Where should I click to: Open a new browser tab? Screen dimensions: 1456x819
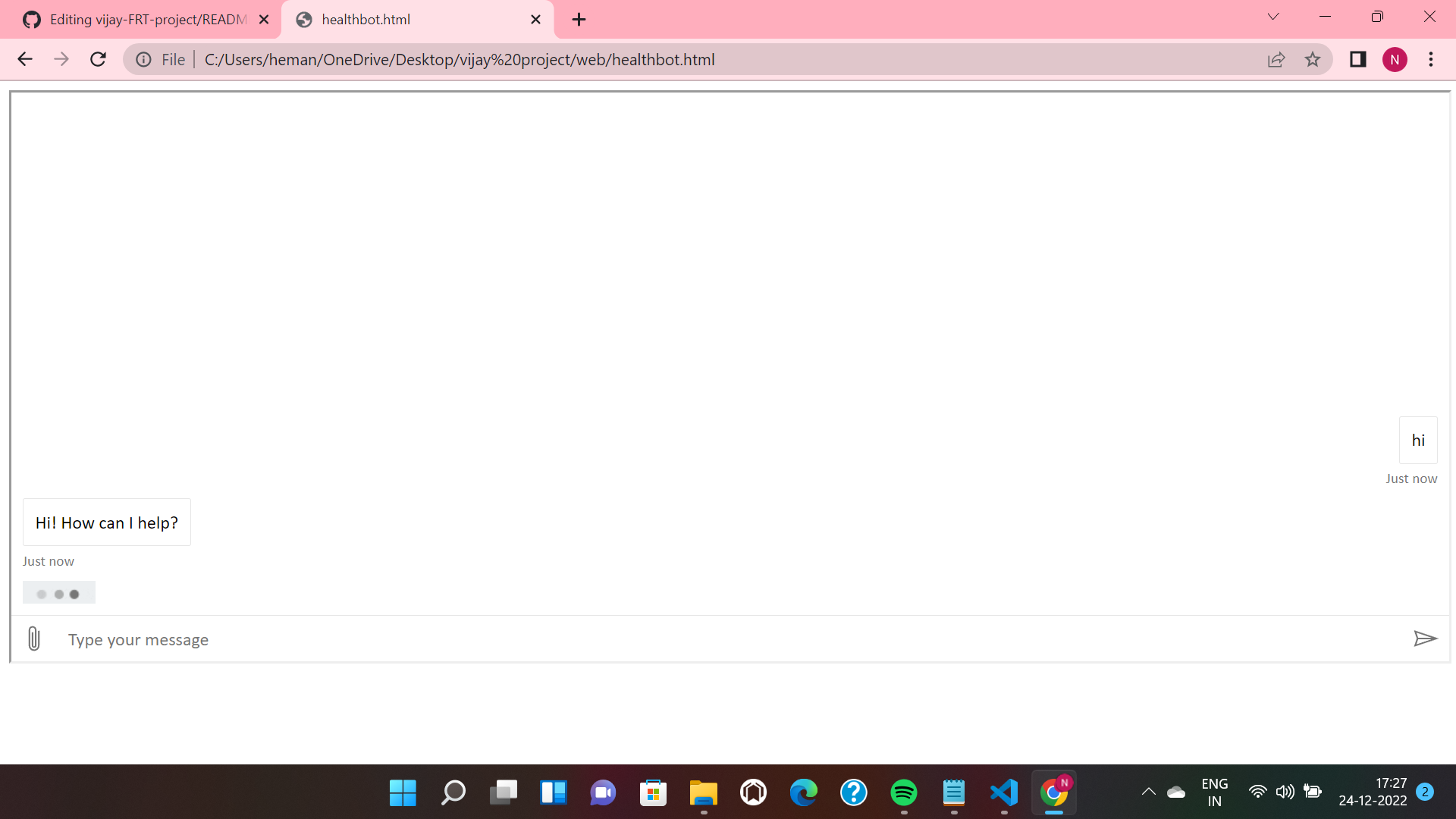[579, 20]
